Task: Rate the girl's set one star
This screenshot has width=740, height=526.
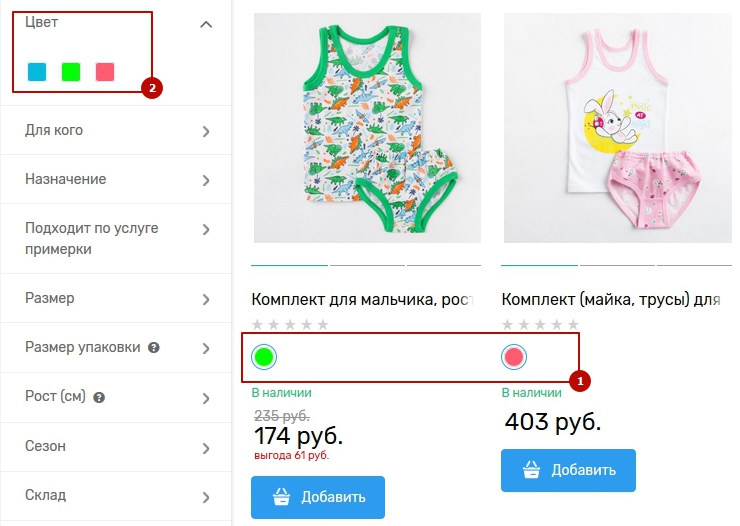Action: [508, 324]
